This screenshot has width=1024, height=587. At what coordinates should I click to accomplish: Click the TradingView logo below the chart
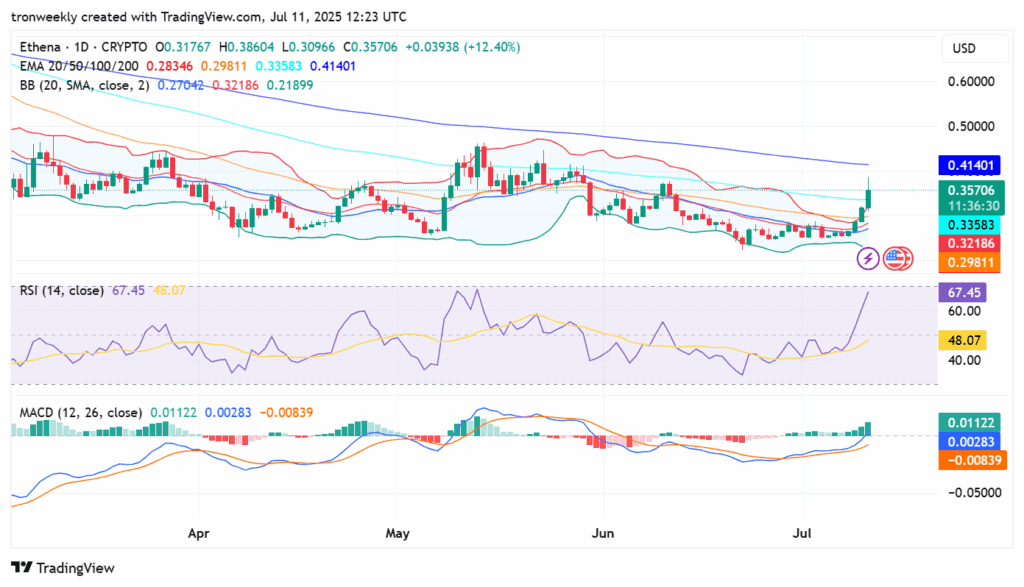[63, 568]
